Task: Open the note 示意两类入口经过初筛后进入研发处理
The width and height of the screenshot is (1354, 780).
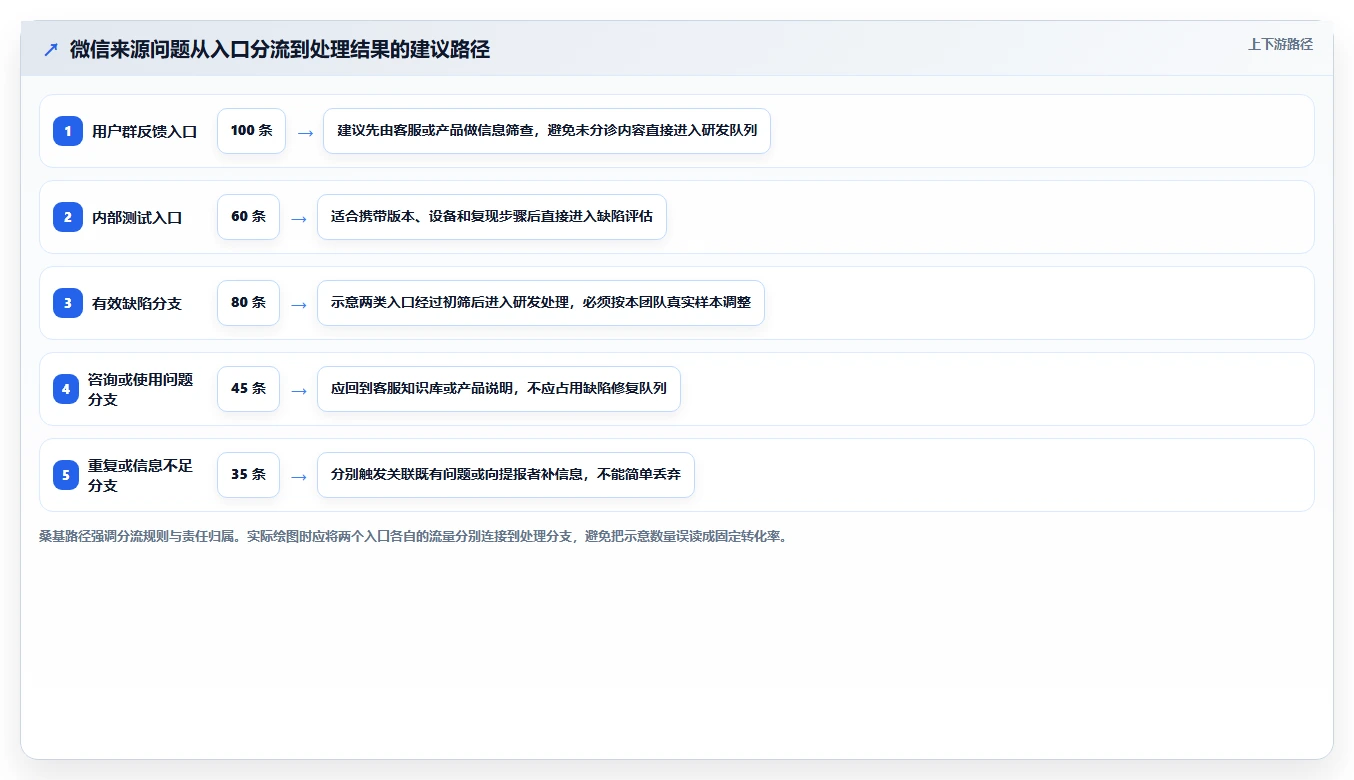Action: click(541, 303)
